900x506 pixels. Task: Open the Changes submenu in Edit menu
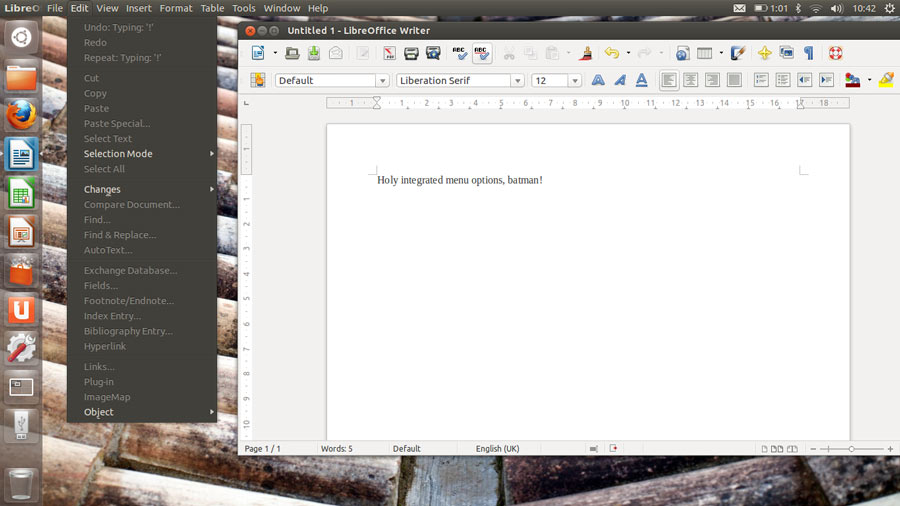point(102,189)
